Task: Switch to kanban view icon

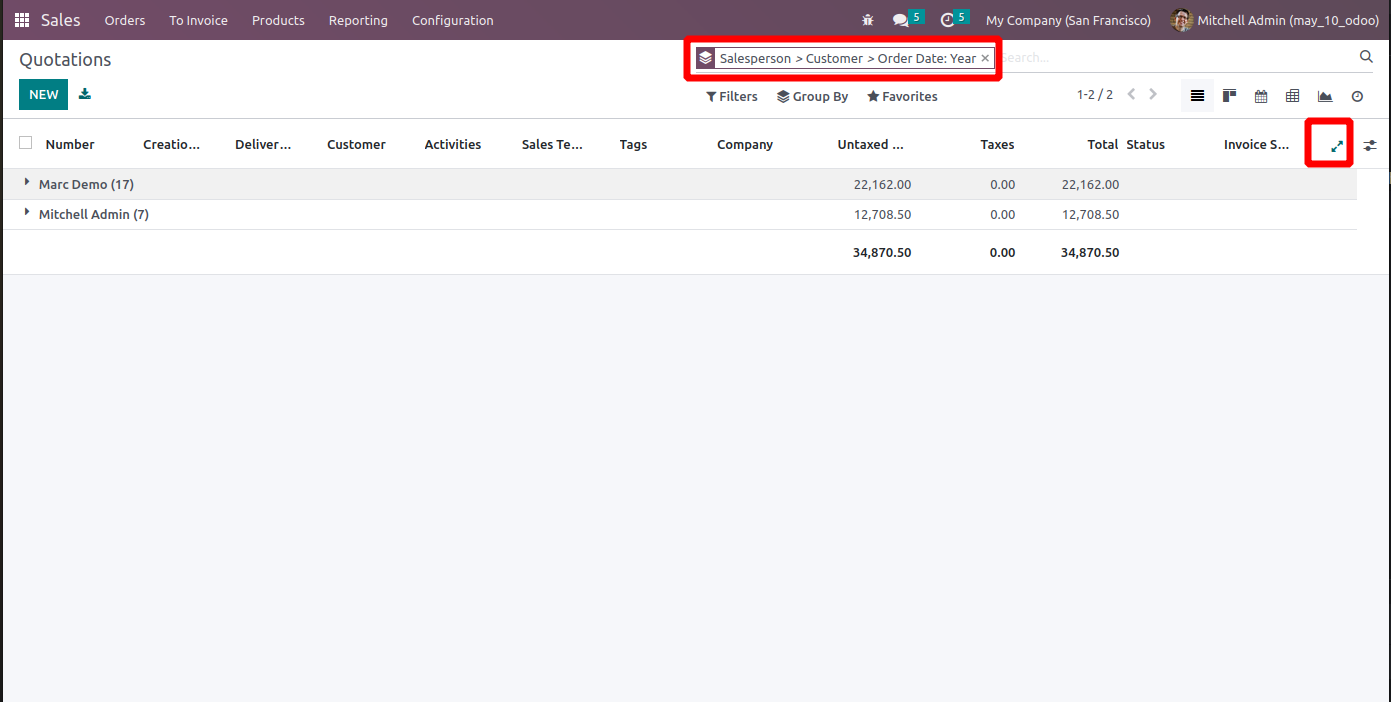Action: coord(1229,96)
